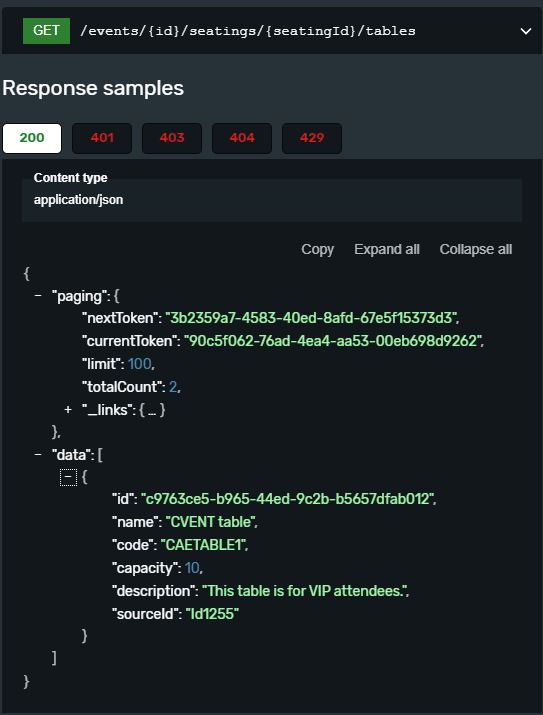Click Expand all in the JSON viewer
This screenshot has width=543, height=715.
point(387,249)
